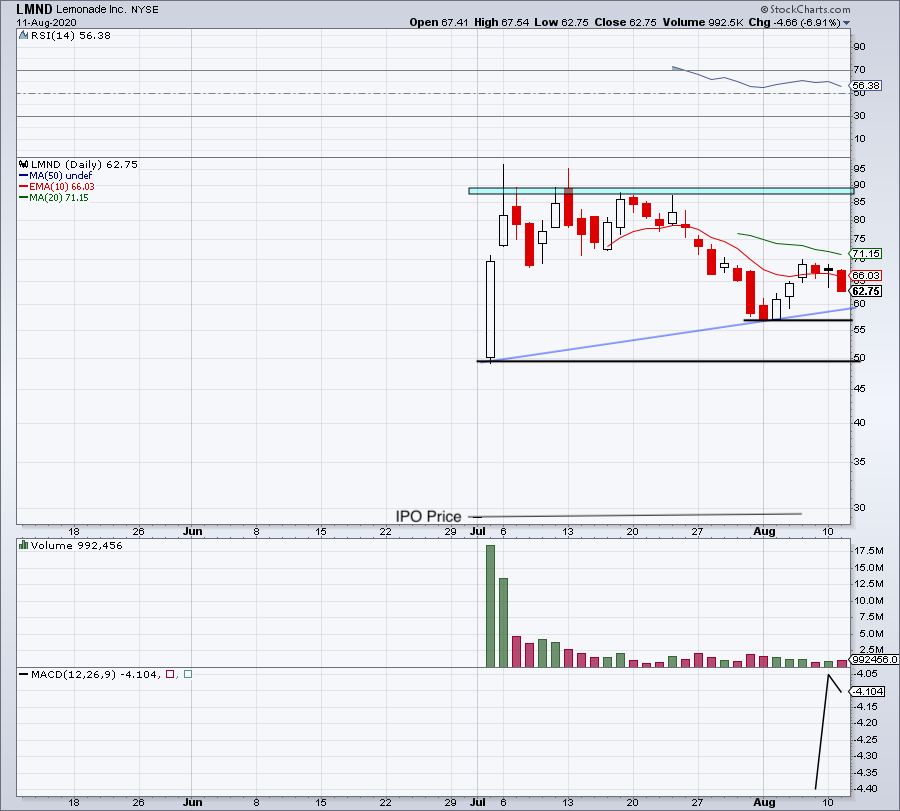Click the Low 62.75 value in header
Screen dimensions: 900x811
click(x=561, y=22)
